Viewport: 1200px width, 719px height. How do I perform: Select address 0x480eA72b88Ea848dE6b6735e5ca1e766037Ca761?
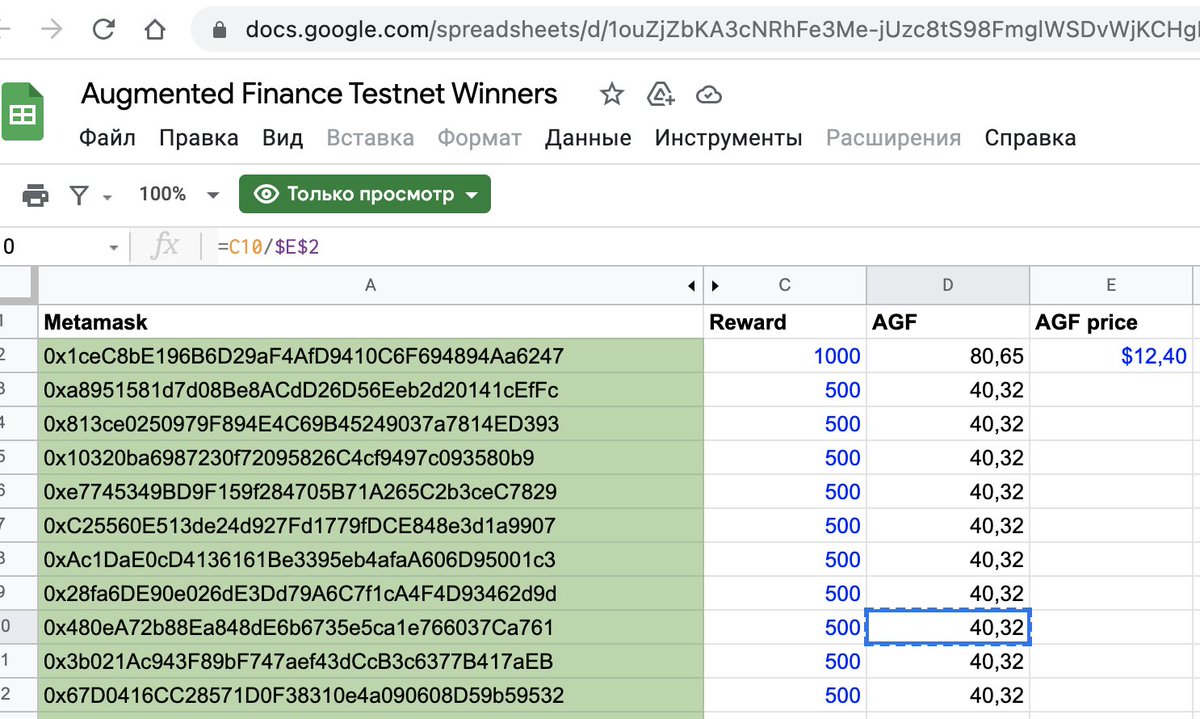[371, 628]
